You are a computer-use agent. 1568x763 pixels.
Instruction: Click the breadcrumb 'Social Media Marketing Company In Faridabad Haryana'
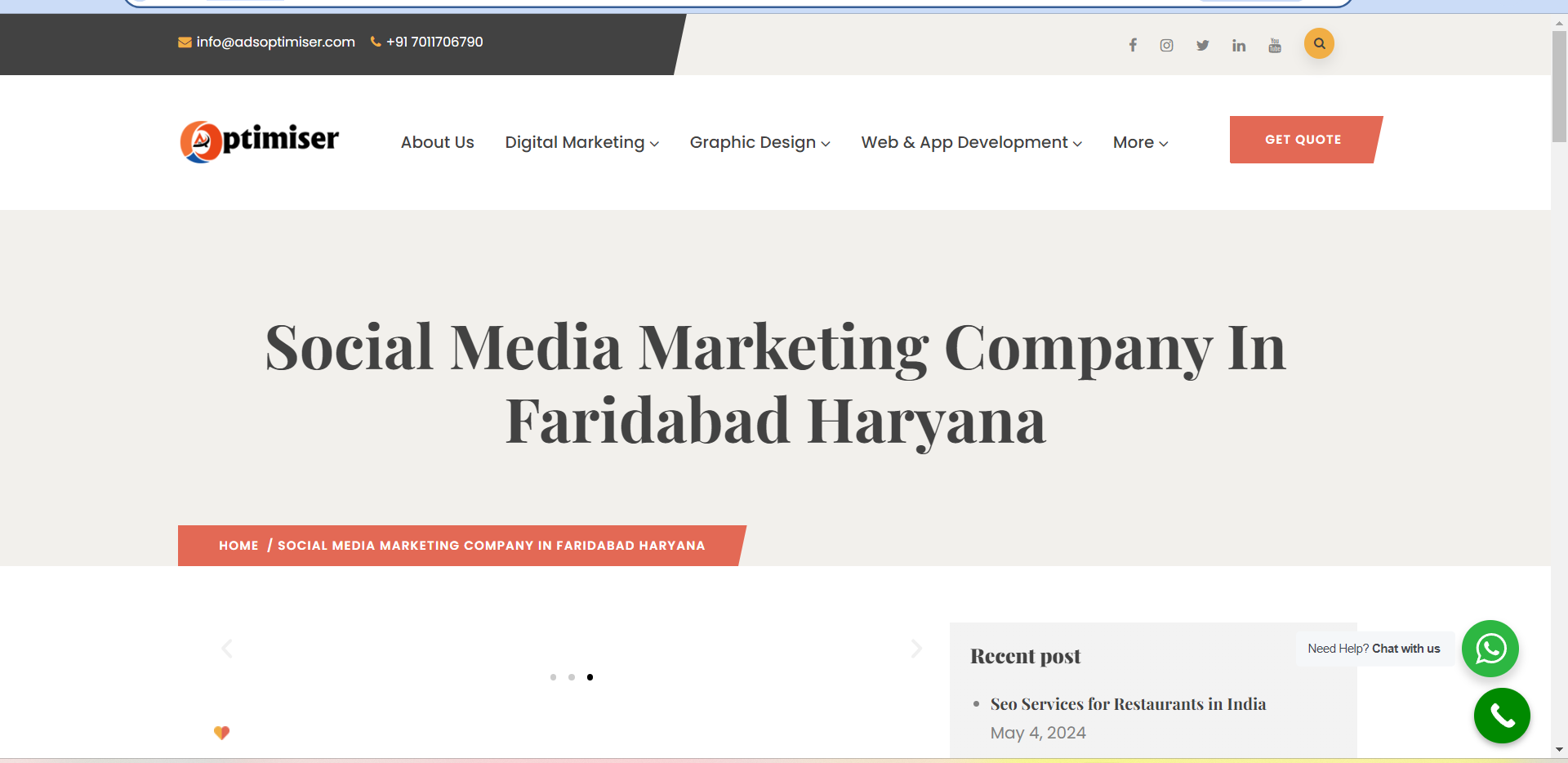491,546
